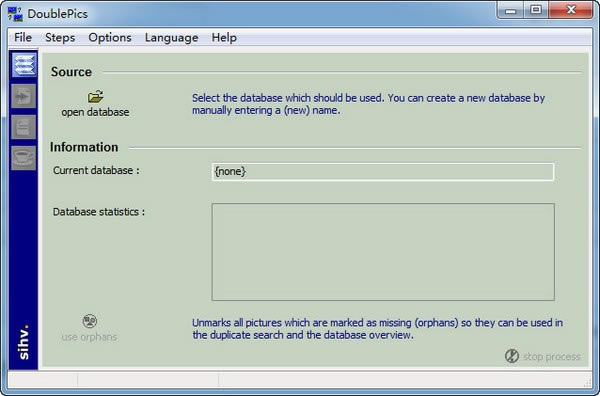Viewport: 600px width, 396px height.
Task: Open the second sidebar step icon
Action: pyautogui.click(x=24, y=96)
